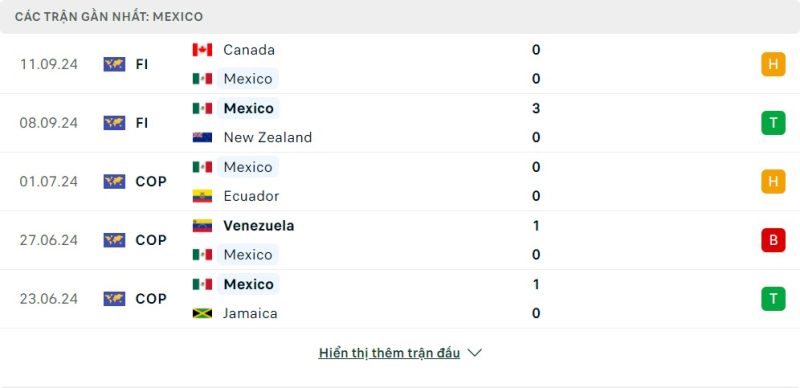800x388 pixels.
Task: Click the 'CÁC TRẬN GẦN NHẤT: MEXICO' header
Action: [109, 17]
